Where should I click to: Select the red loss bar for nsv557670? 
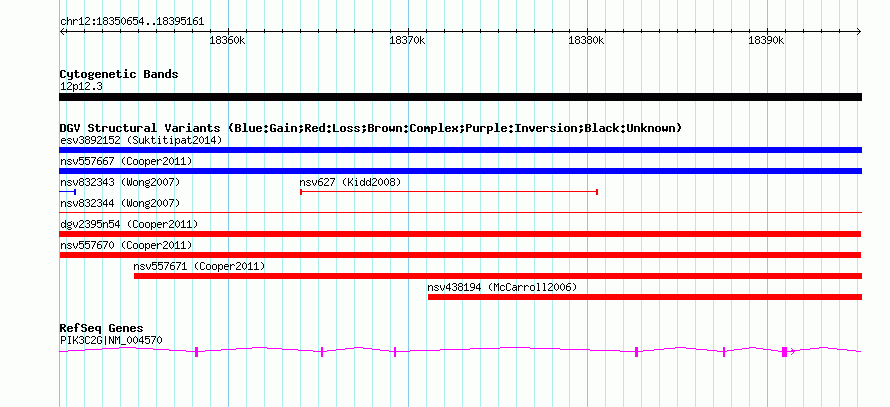coord(460,255)
